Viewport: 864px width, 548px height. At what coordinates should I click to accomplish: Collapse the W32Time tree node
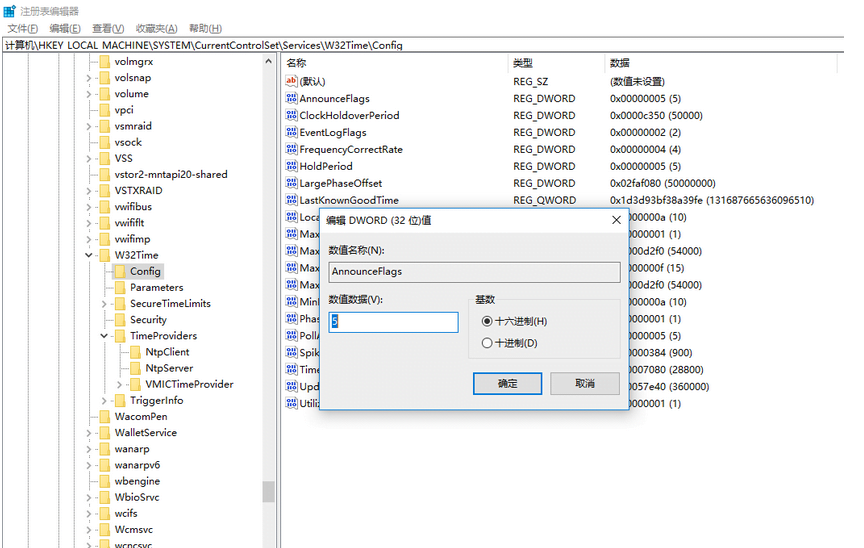(x=89, y=255)
